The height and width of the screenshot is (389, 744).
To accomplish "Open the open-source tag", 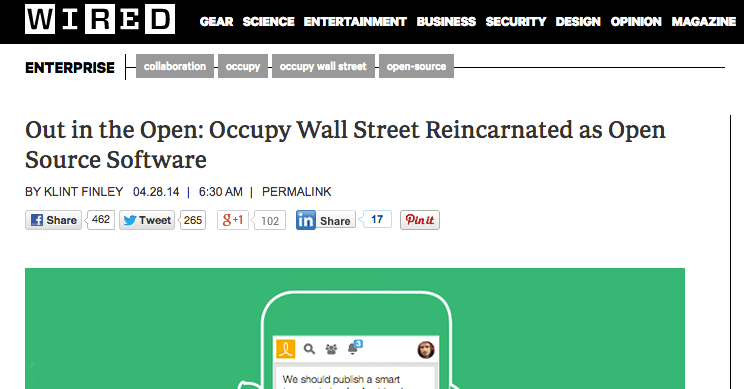I will (416, 66).
